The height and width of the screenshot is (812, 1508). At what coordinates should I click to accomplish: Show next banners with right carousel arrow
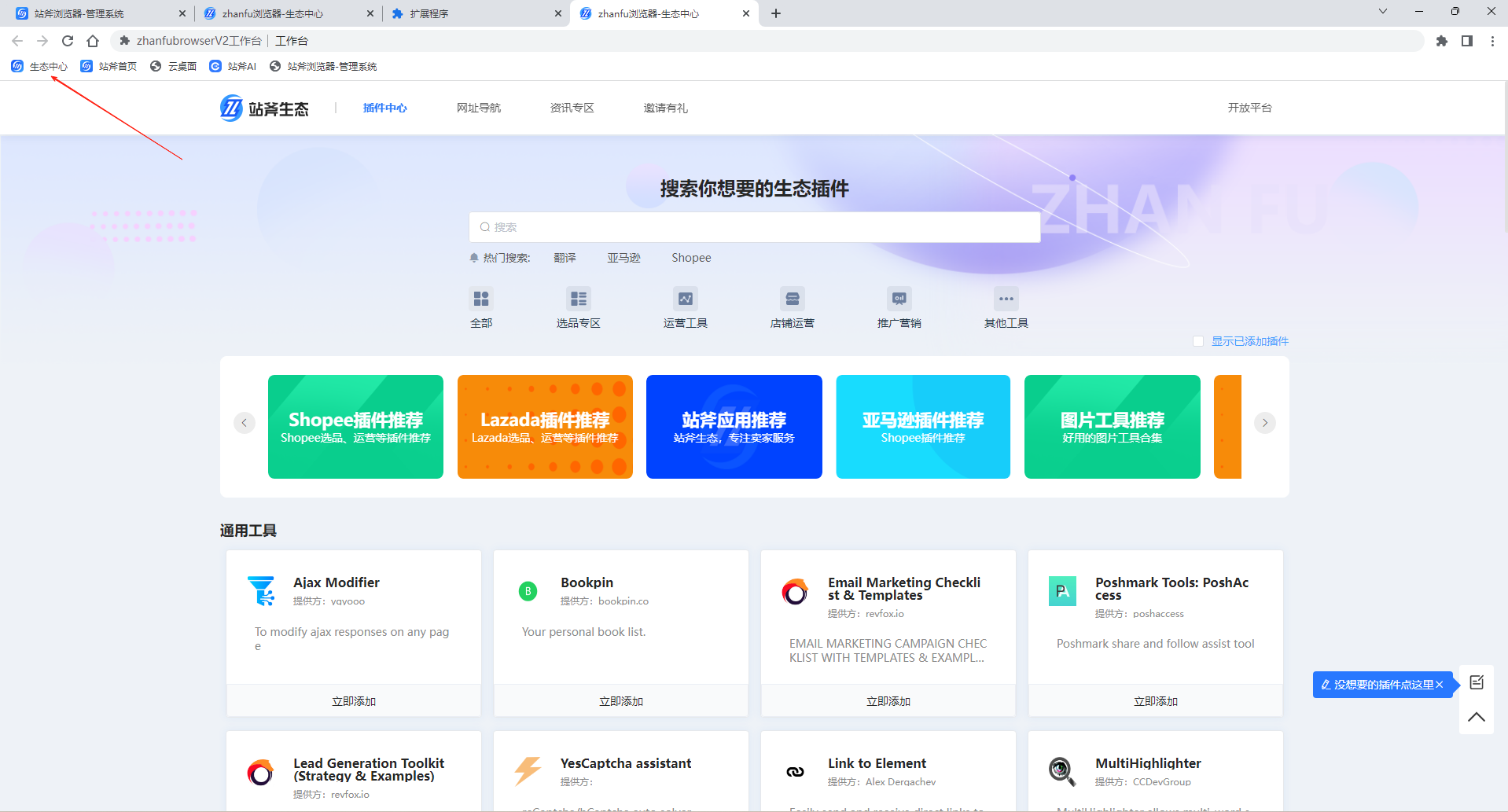point(1265,423)
